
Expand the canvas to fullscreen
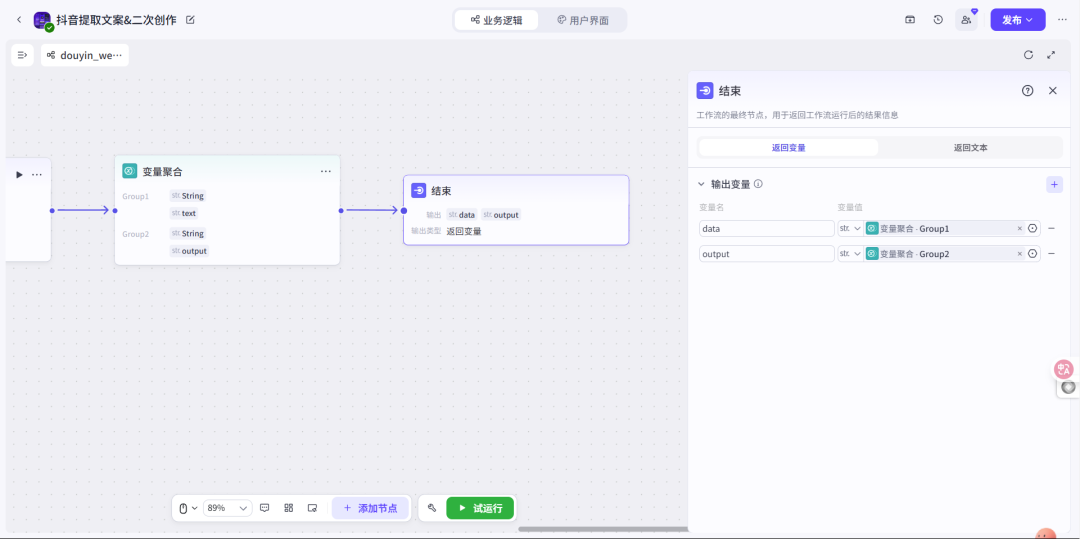pos(1051,55)
